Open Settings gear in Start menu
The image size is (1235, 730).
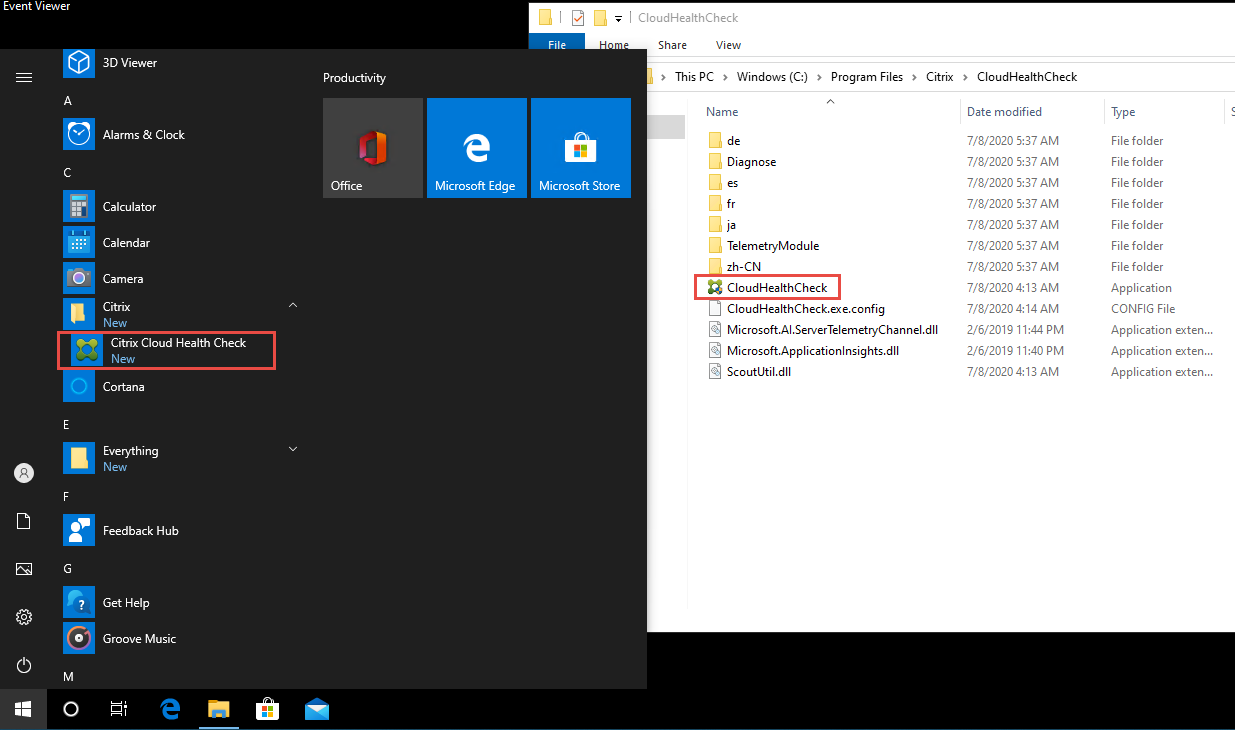[24, 617]
